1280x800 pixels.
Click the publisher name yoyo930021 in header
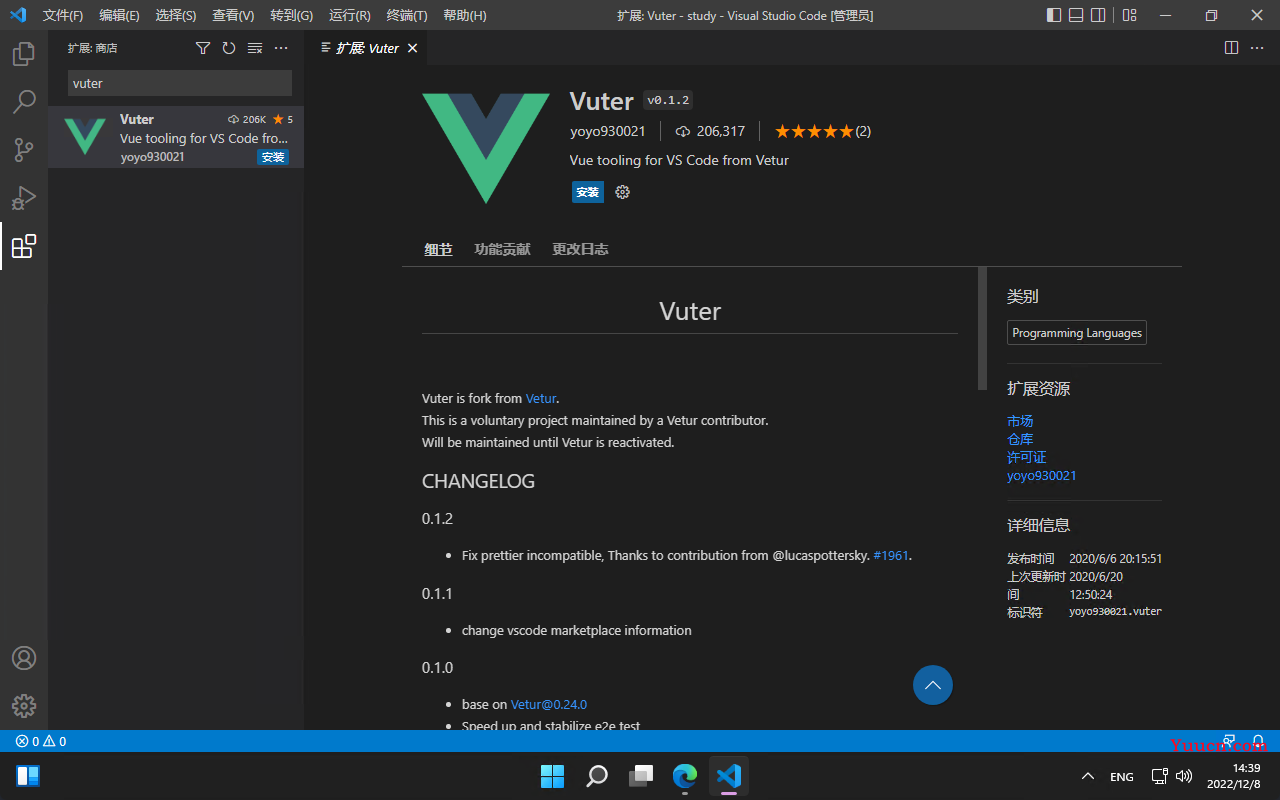coord(608,131)
